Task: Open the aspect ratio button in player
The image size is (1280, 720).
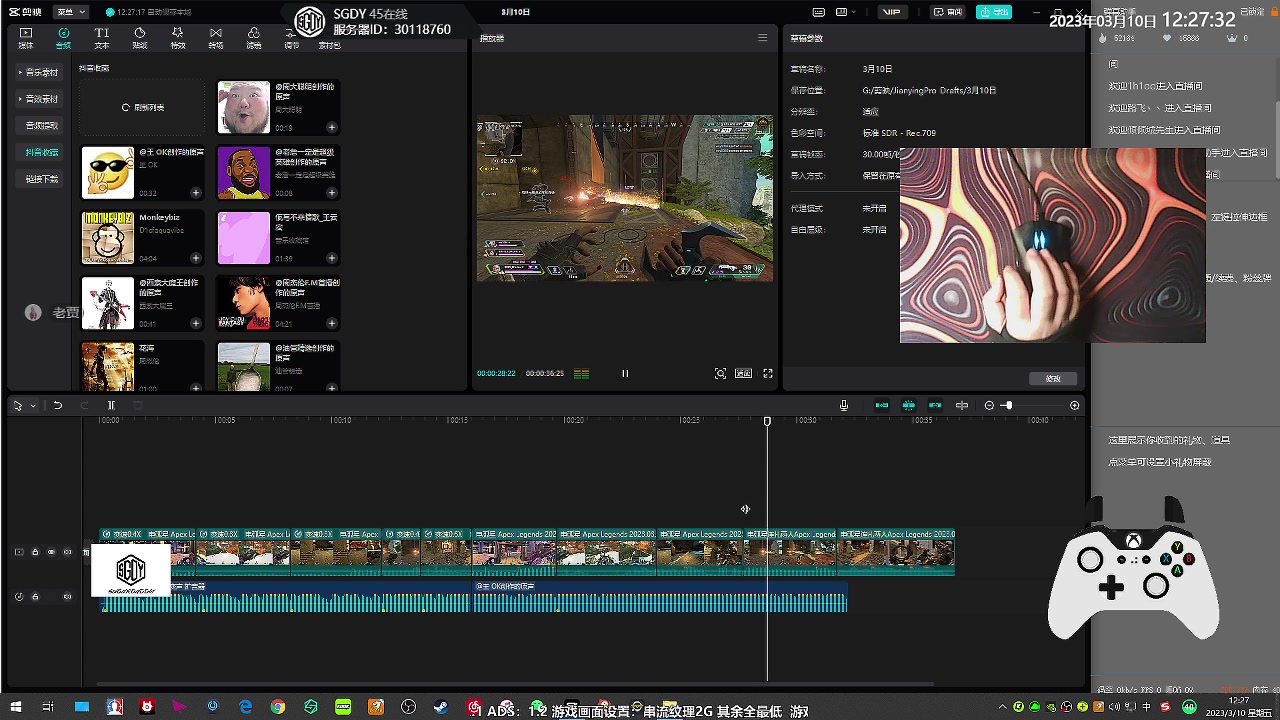Action: (743, 373)
